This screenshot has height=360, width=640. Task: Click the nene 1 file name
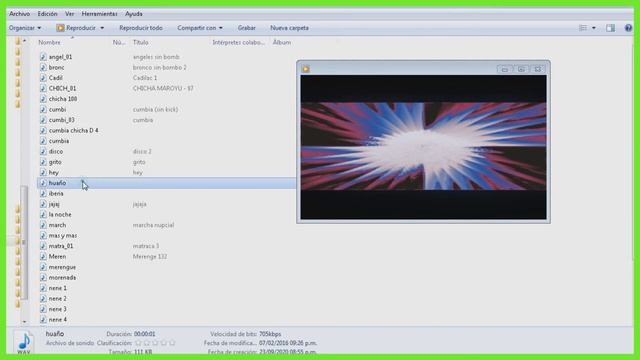pos(58,288)
